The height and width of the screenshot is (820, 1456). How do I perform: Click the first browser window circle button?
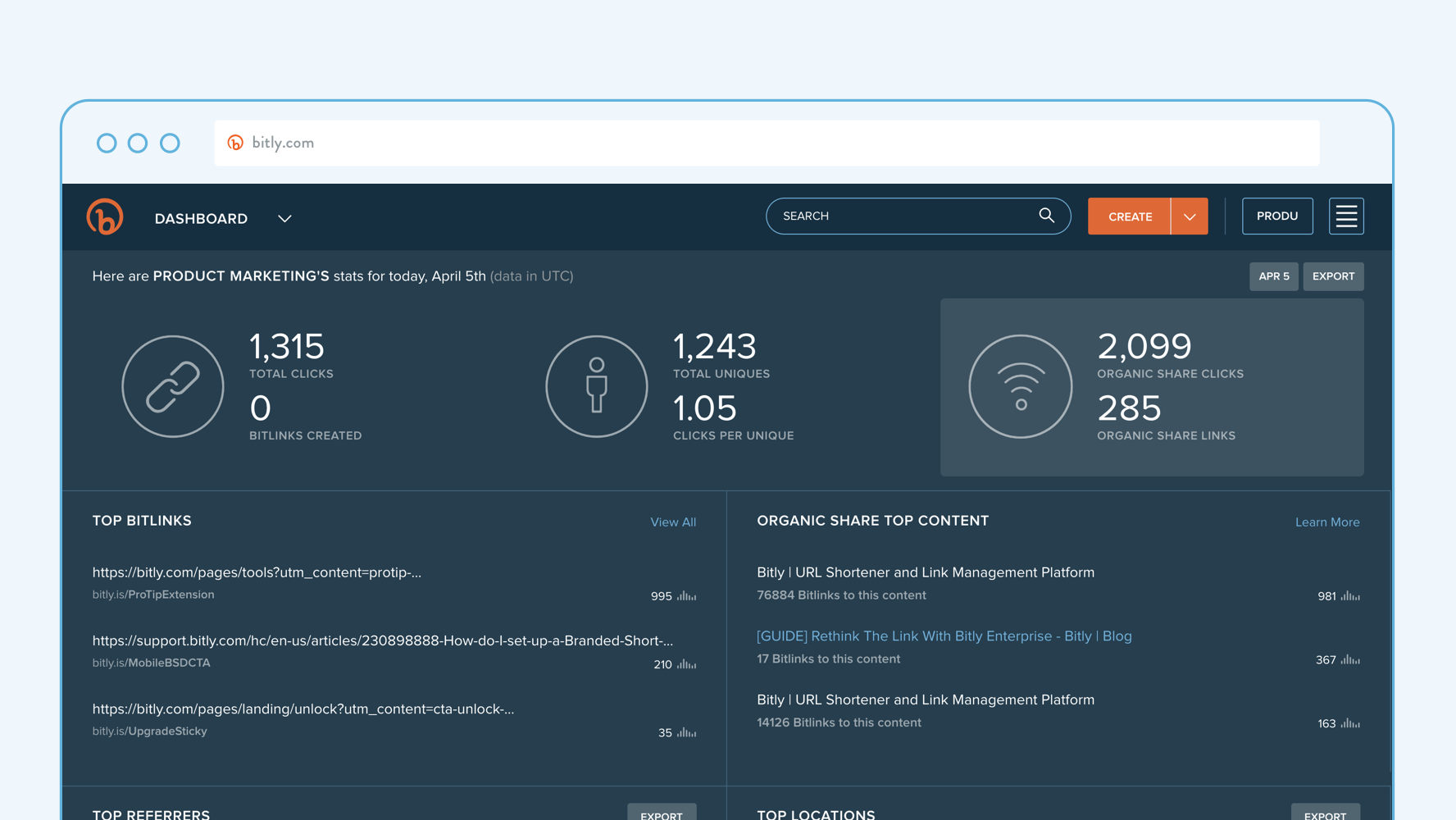point(107,143)
